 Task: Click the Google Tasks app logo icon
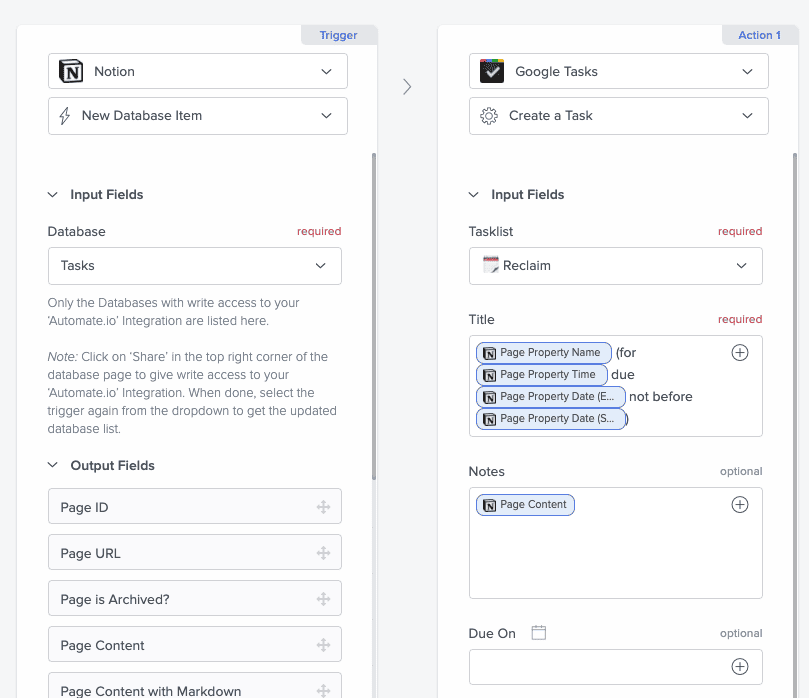tap(492, 71)
